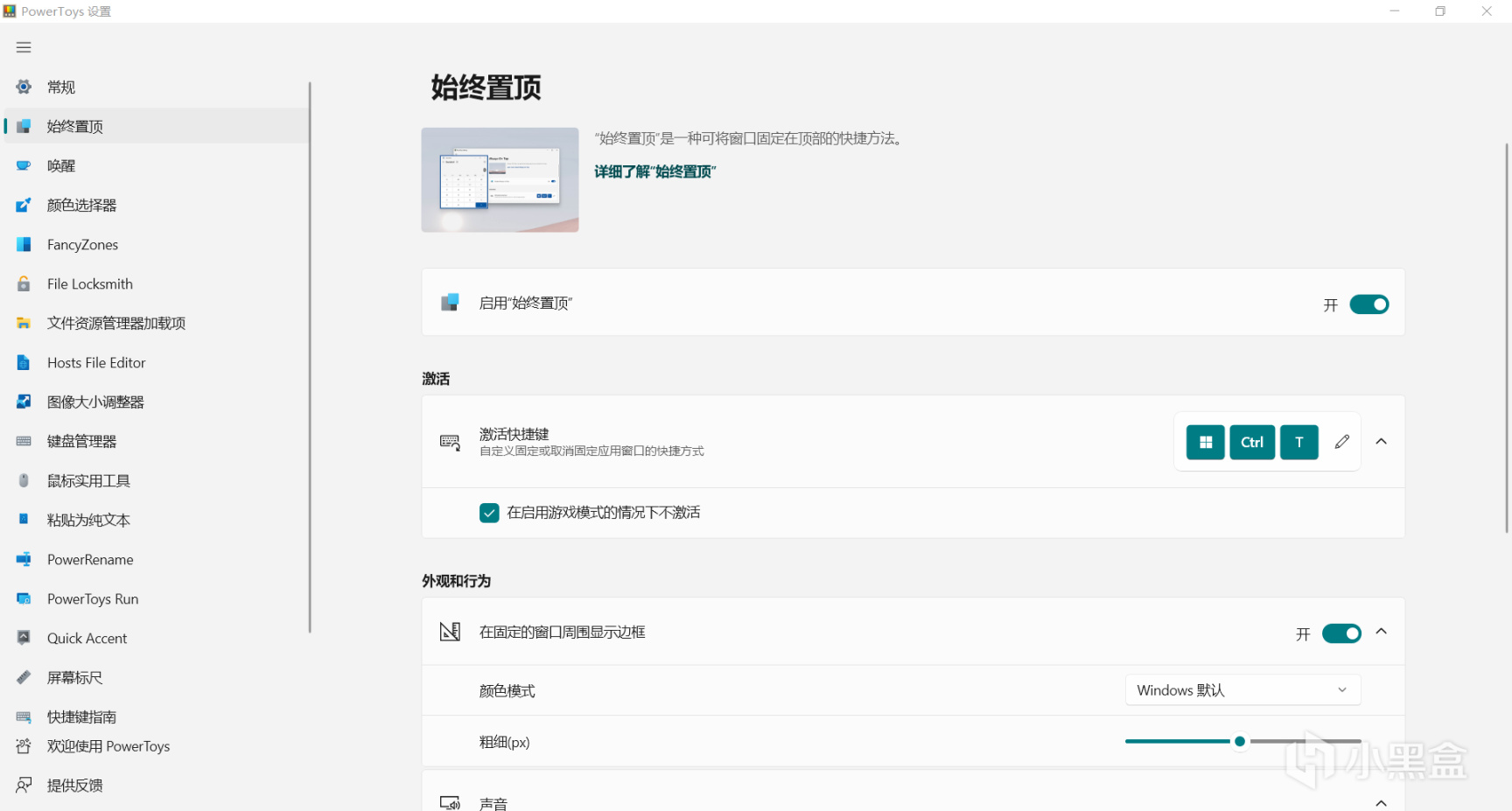Image resolution: width=1512 pixels, height=811 pixels.
Task: Click the 始终置顶 icon in the enable row
Action: (450, 303)
